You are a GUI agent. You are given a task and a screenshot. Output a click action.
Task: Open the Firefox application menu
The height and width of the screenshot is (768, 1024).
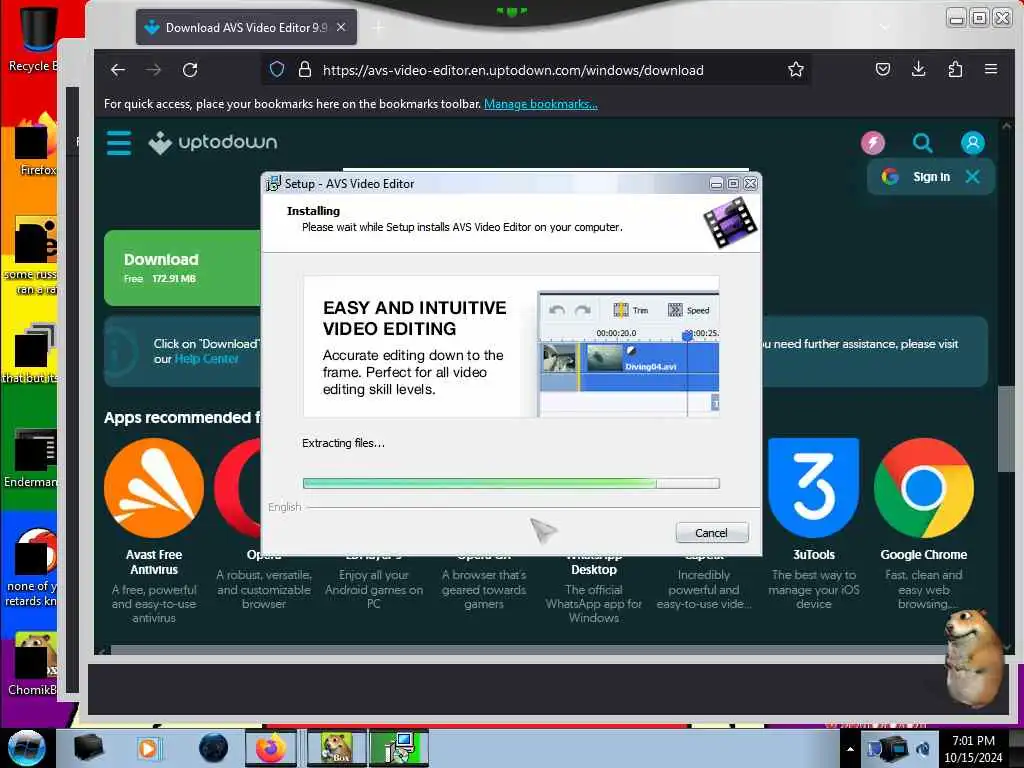tap(991, 69)
